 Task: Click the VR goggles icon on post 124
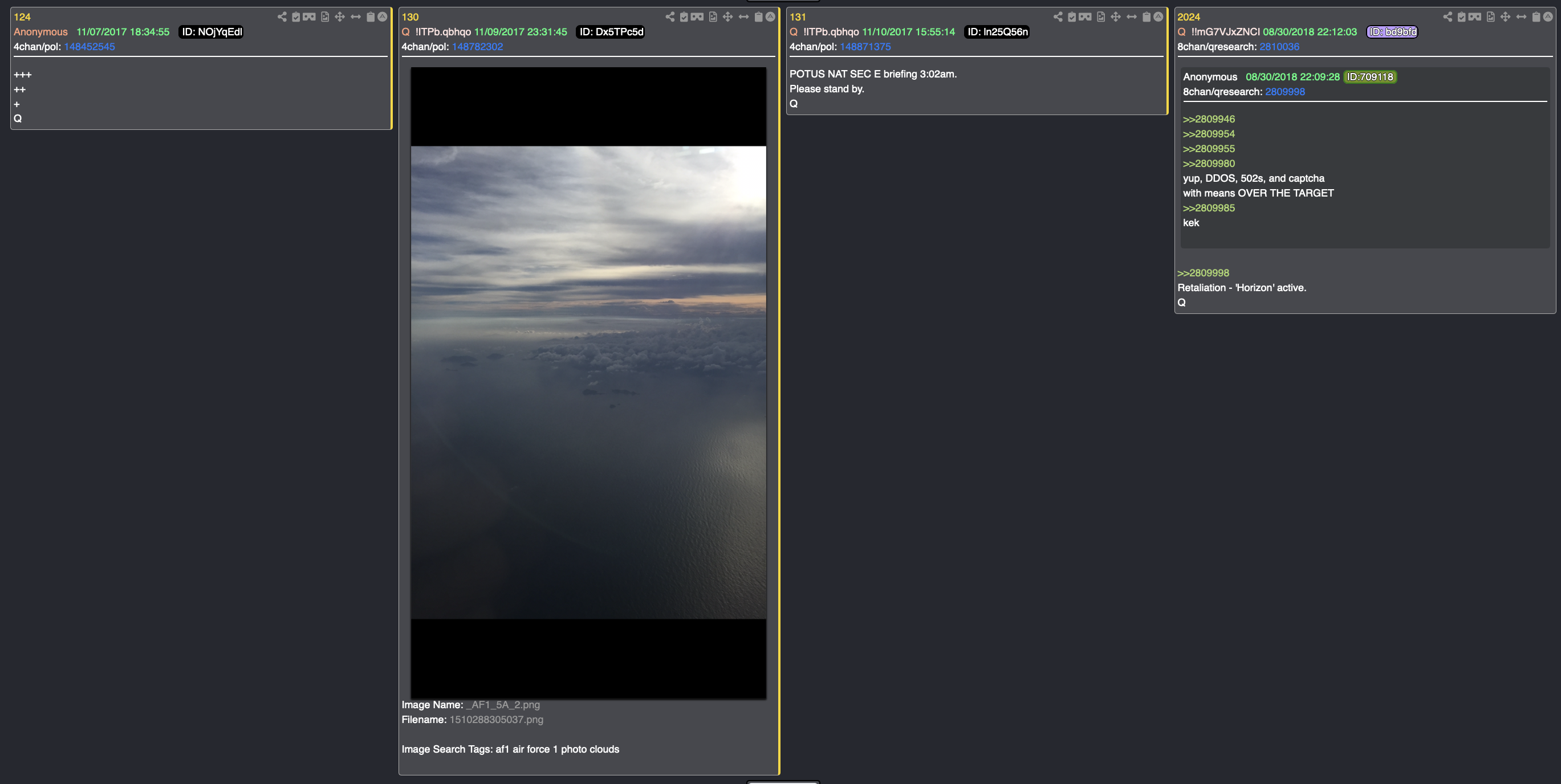[x=309, y=17]
